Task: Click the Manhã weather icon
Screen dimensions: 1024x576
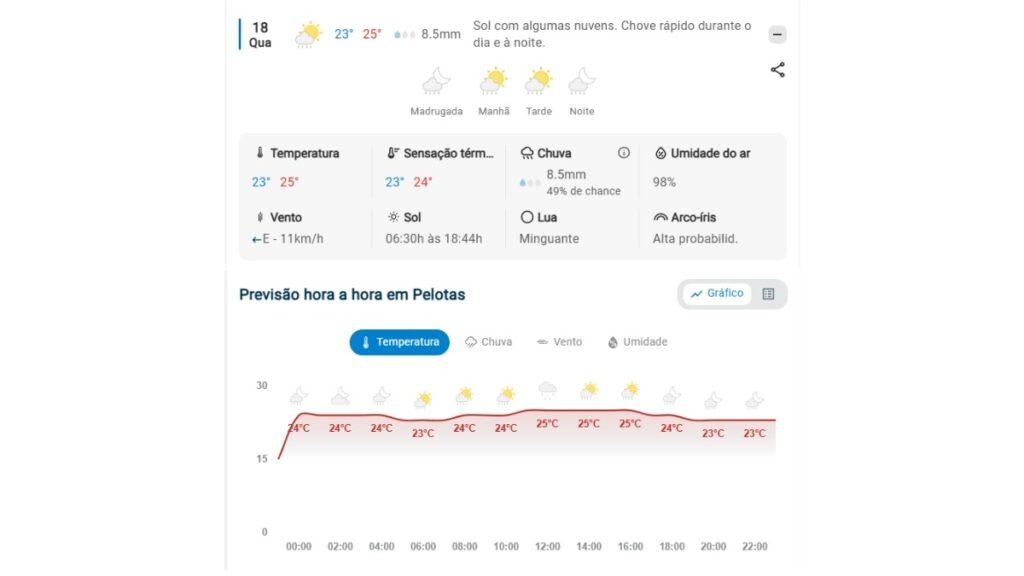Action: (x=493, y=81)
